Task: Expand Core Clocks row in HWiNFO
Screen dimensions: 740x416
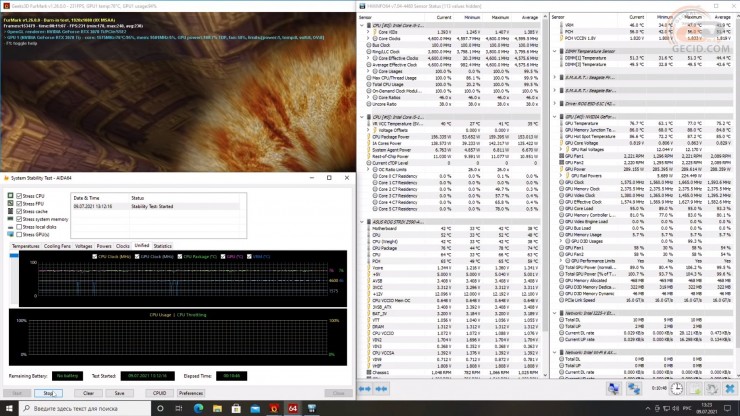Action: pyautogui.click(x=368, y=39)
